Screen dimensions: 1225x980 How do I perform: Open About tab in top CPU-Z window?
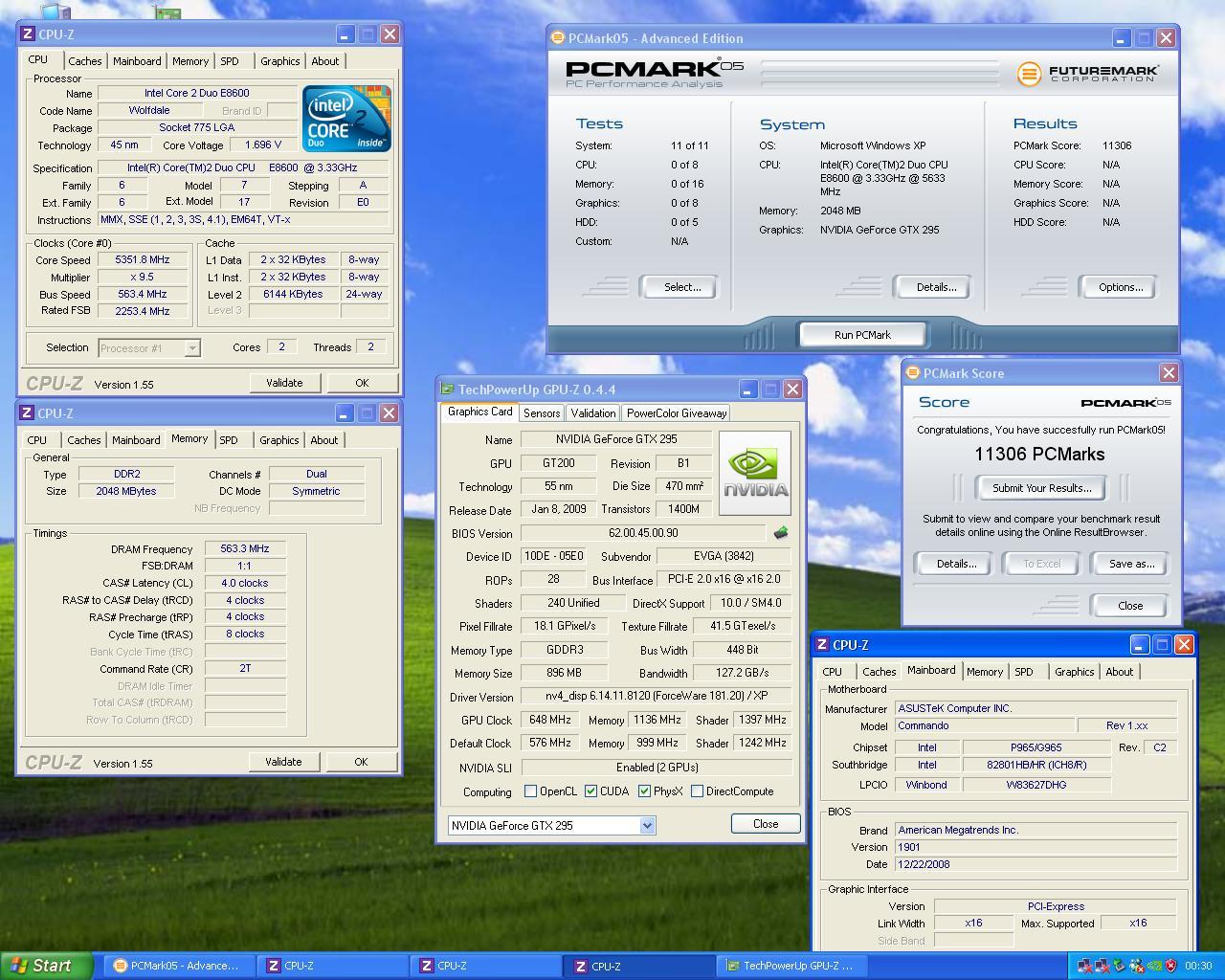pos(325,61)
